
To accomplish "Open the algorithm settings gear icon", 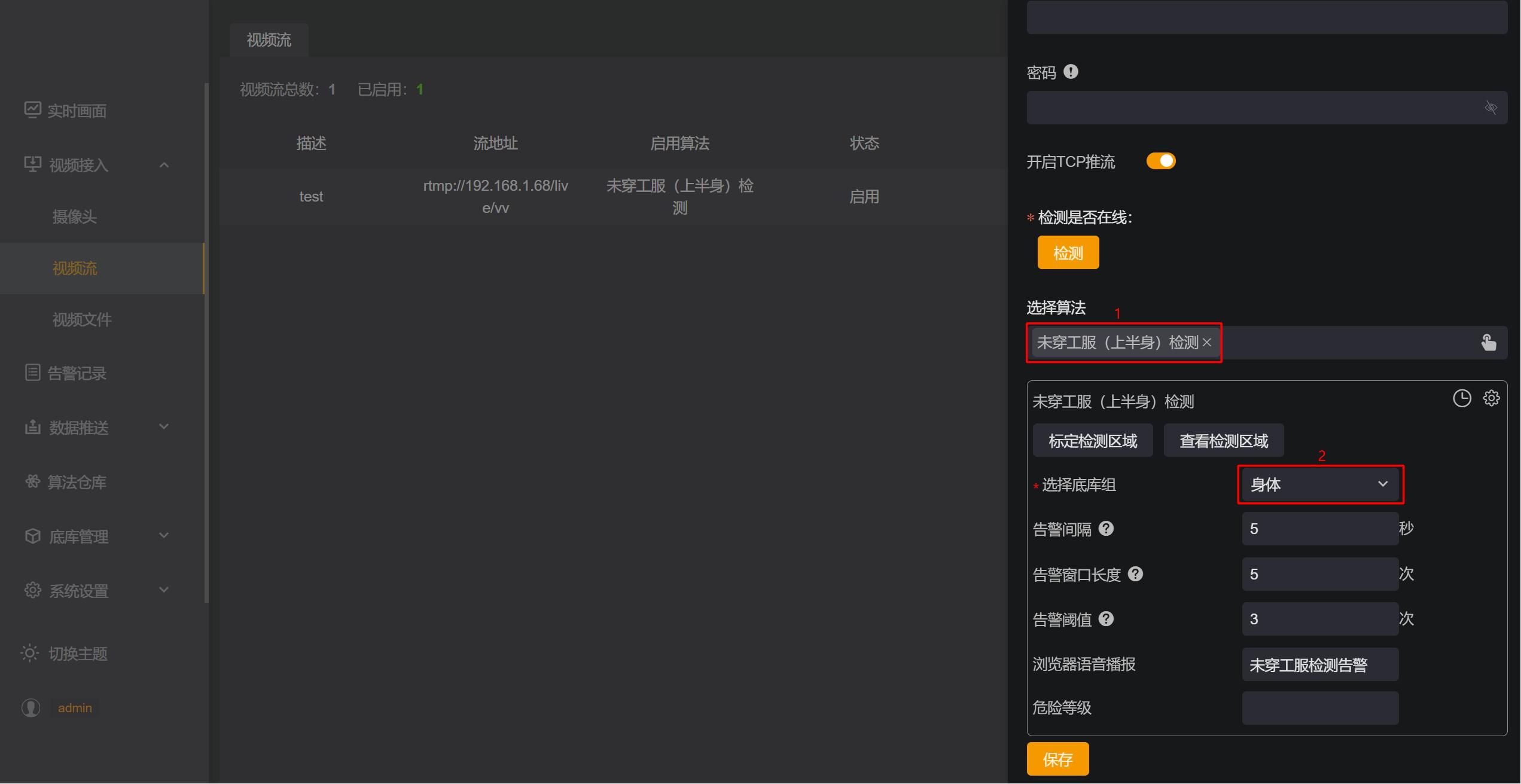I will (1491, 398).
